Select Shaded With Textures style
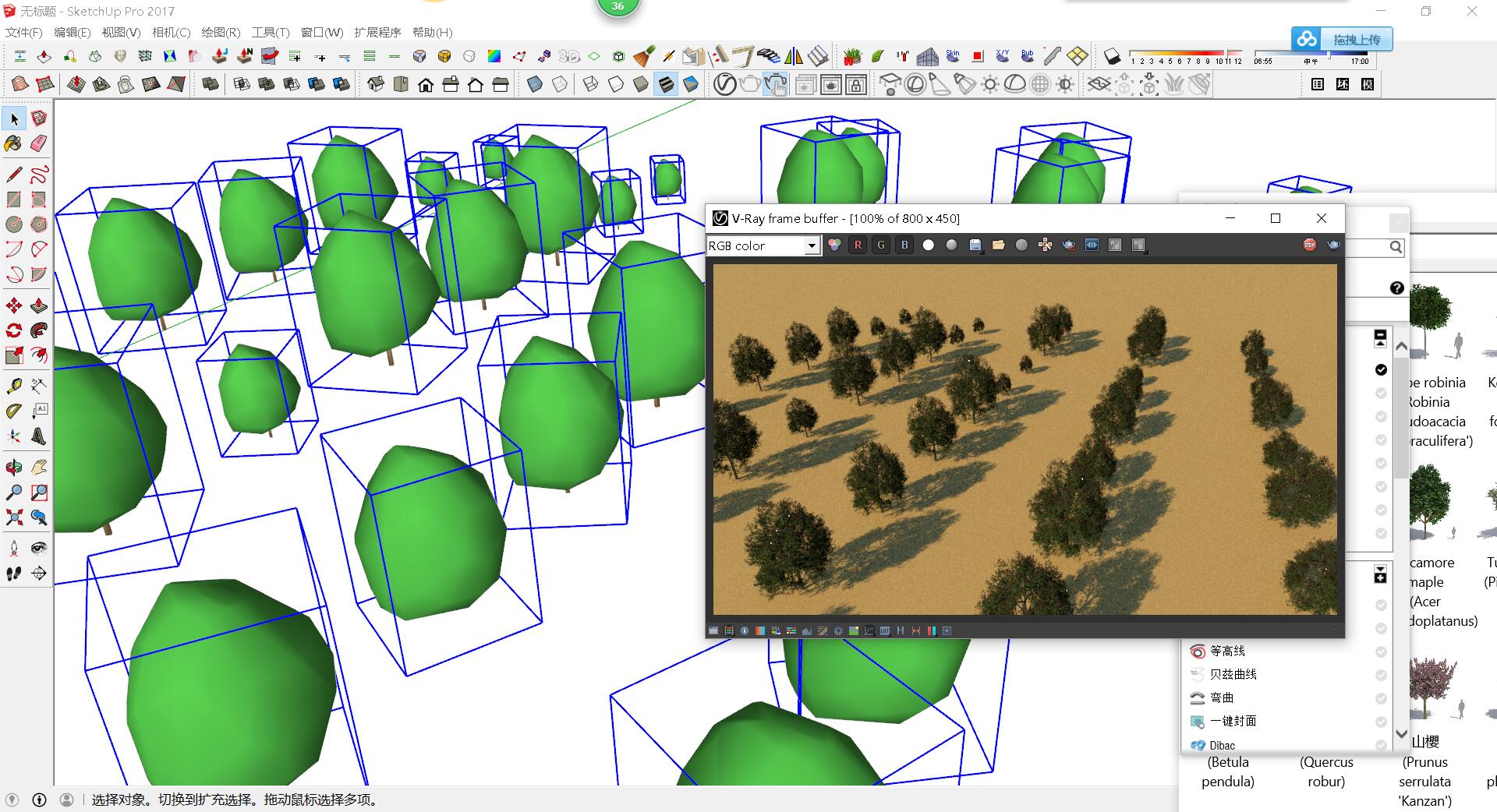Screen dimensions: 1497x812 (666, 84)
